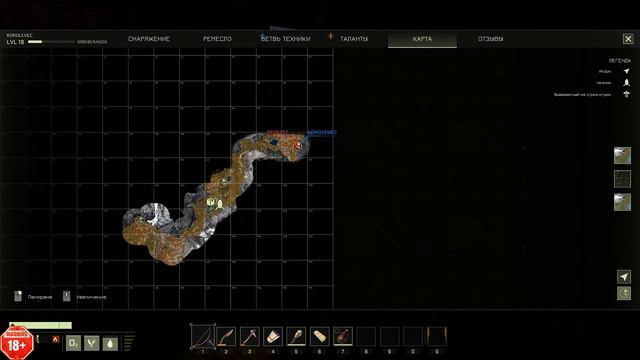Screen dimensions: 640x360
Task: Select the knife in hotbar slot 2
Action: click(226, 337)
